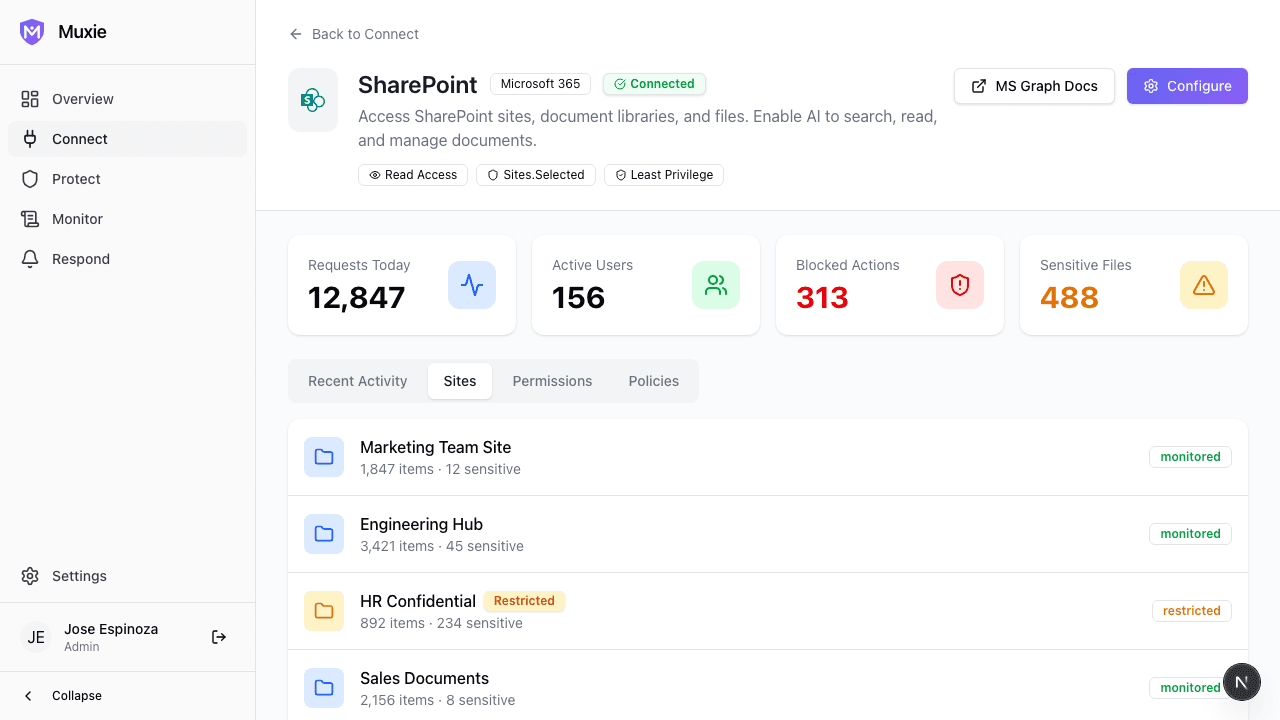The width and height of the screenshot is (1280, 720).
Task: Open the Overview page in sidebar
Action: [82, 99]
